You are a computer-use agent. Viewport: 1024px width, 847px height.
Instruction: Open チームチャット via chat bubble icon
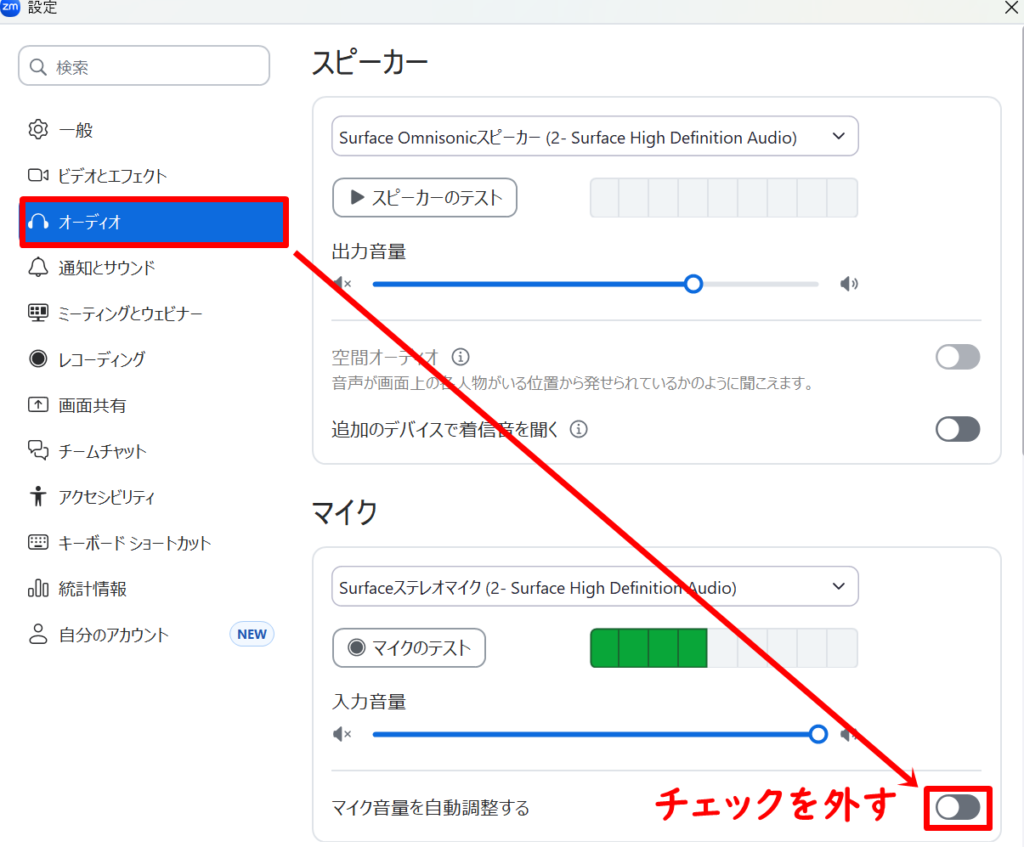(x=37, y=451)
